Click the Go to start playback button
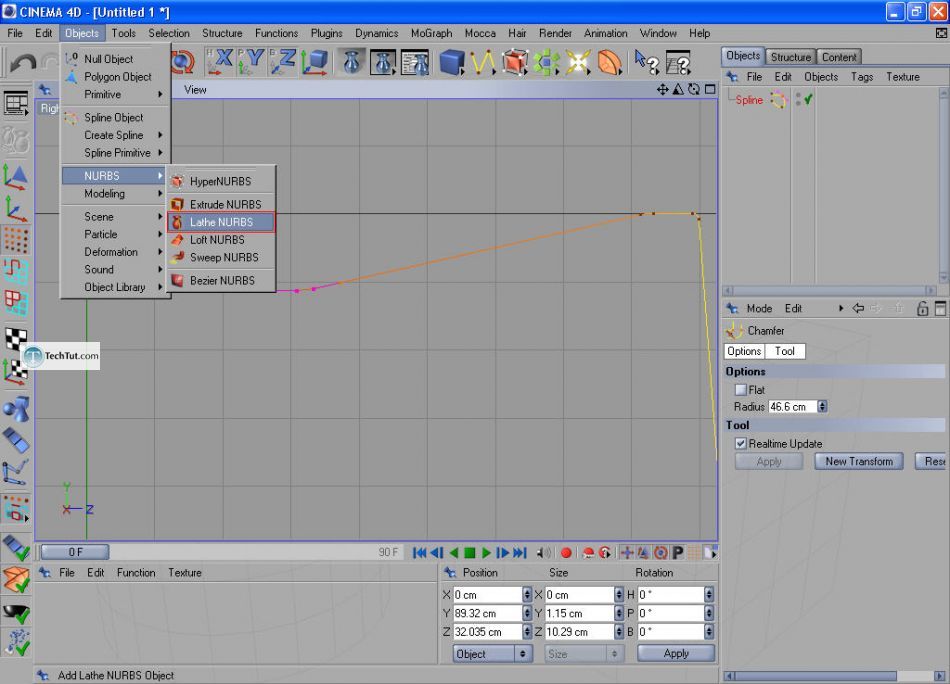Image resolution: width=950 pixels, height=684 pixels. [419, 553]
